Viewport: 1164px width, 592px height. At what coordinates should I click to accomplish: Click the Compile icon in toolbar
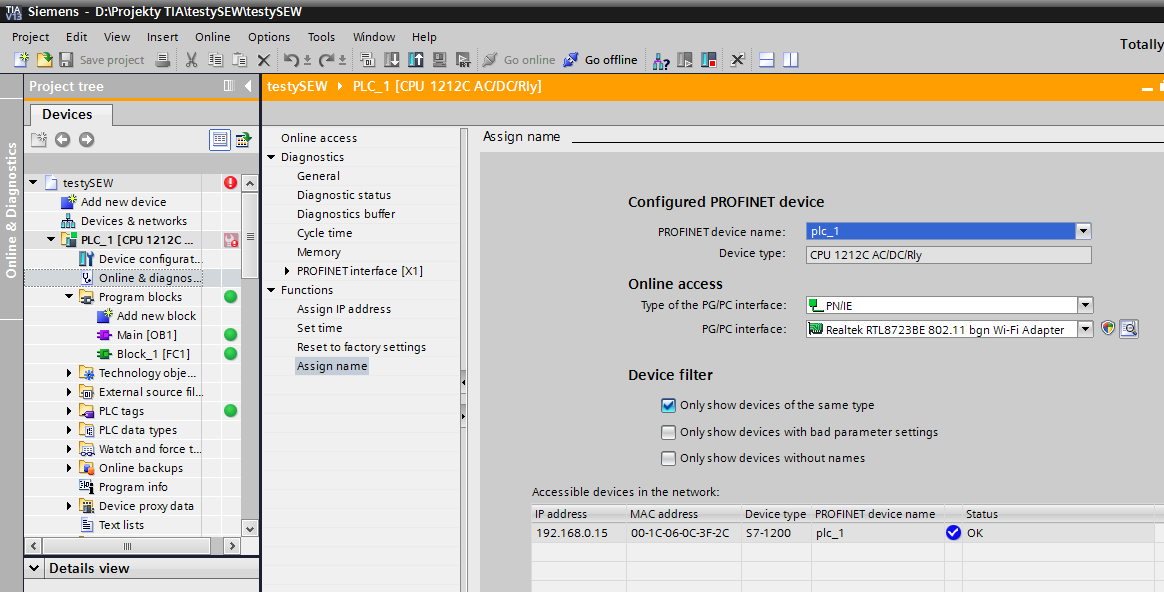pyautogui.click(x=367, y=59)
